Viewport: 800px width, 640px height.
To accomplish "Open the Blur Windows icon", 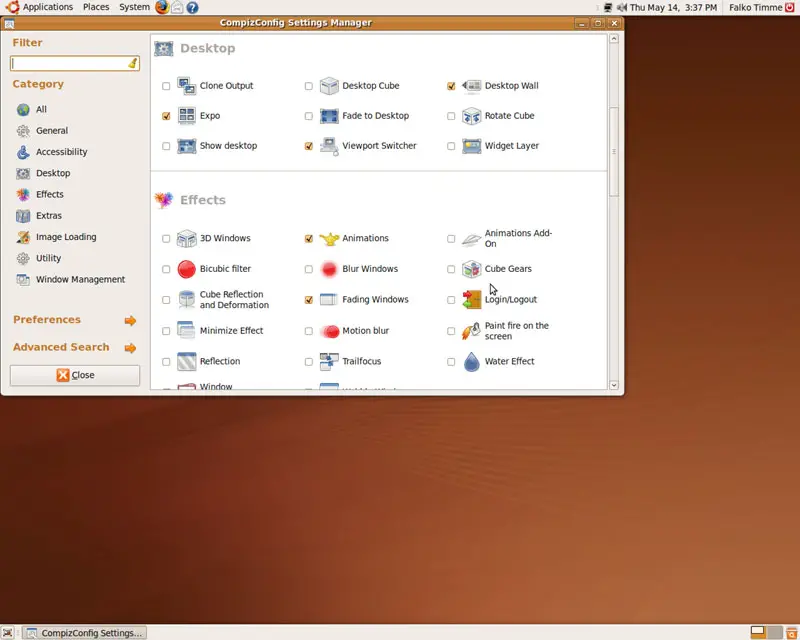I will 329,269.
